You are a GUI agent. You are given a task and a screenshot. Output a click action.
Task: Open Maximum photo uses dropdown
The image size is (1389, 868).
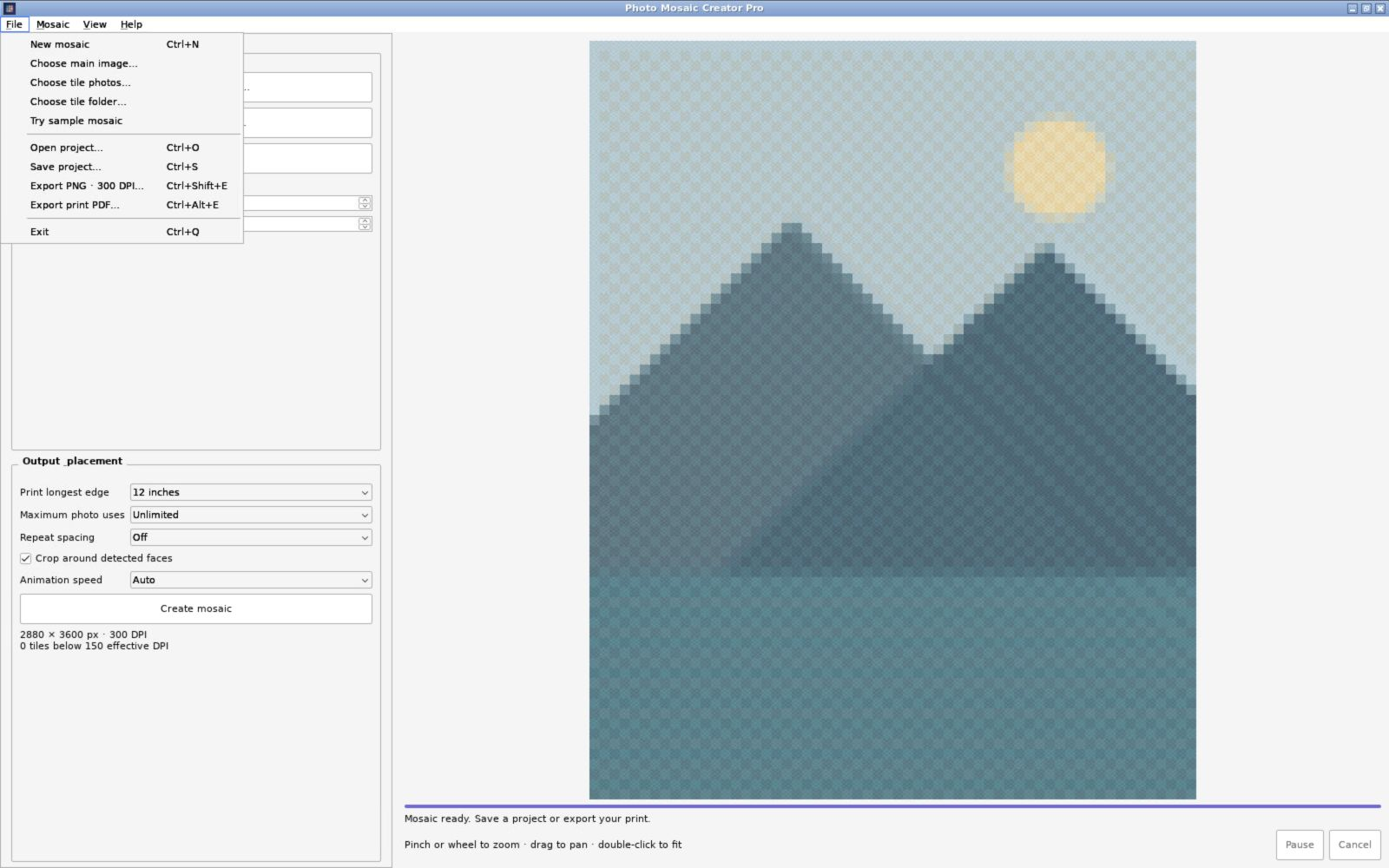tap(251, 515)
